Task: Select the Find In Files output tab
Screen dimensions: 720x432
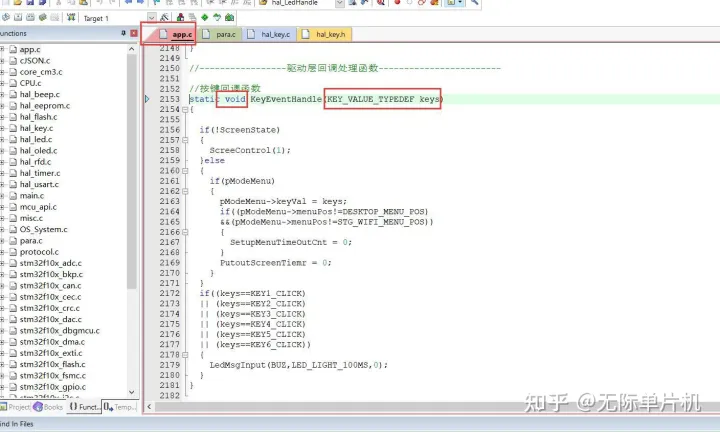Action: point(17,424)
